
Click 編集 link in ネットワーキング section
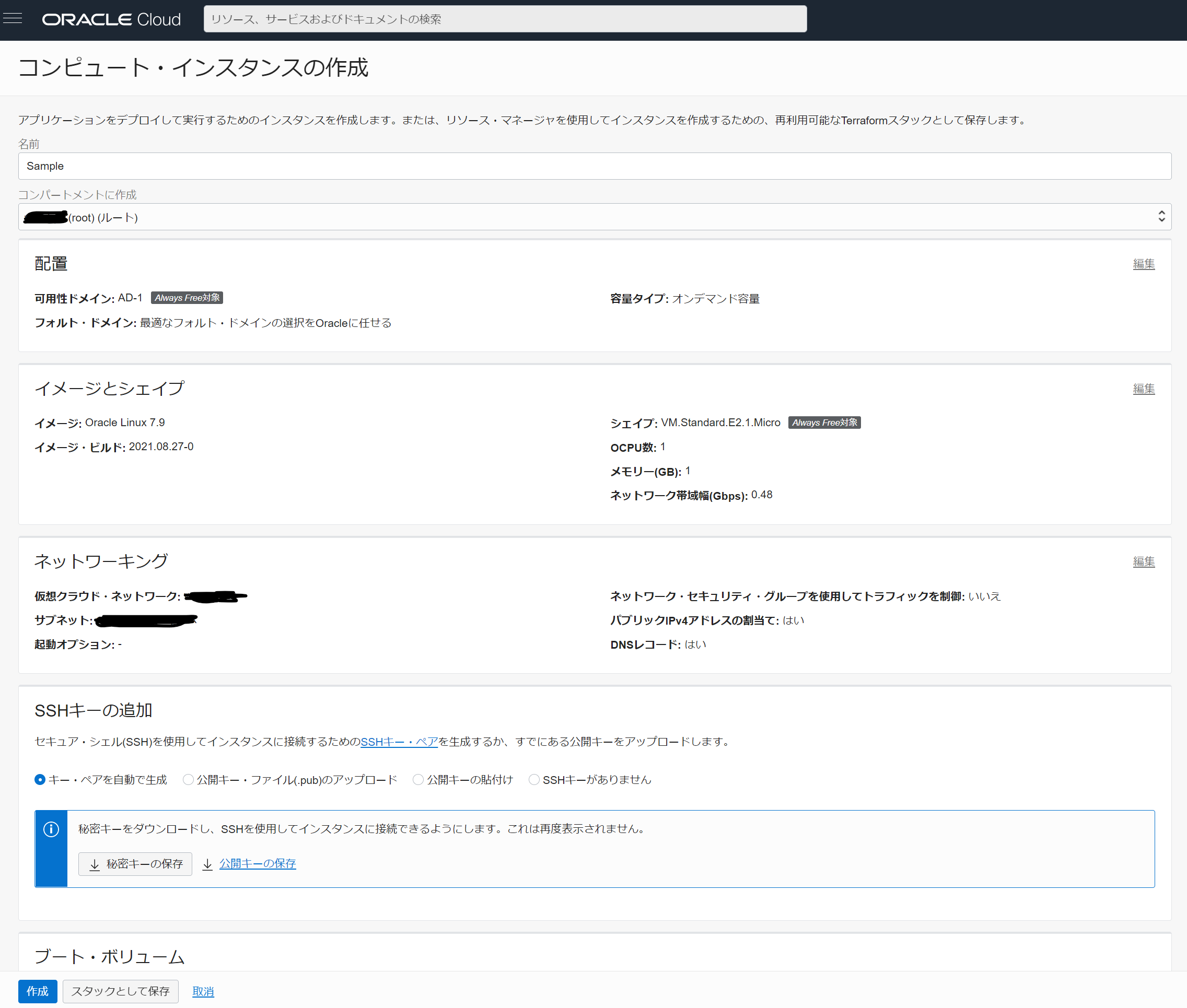1144,562
